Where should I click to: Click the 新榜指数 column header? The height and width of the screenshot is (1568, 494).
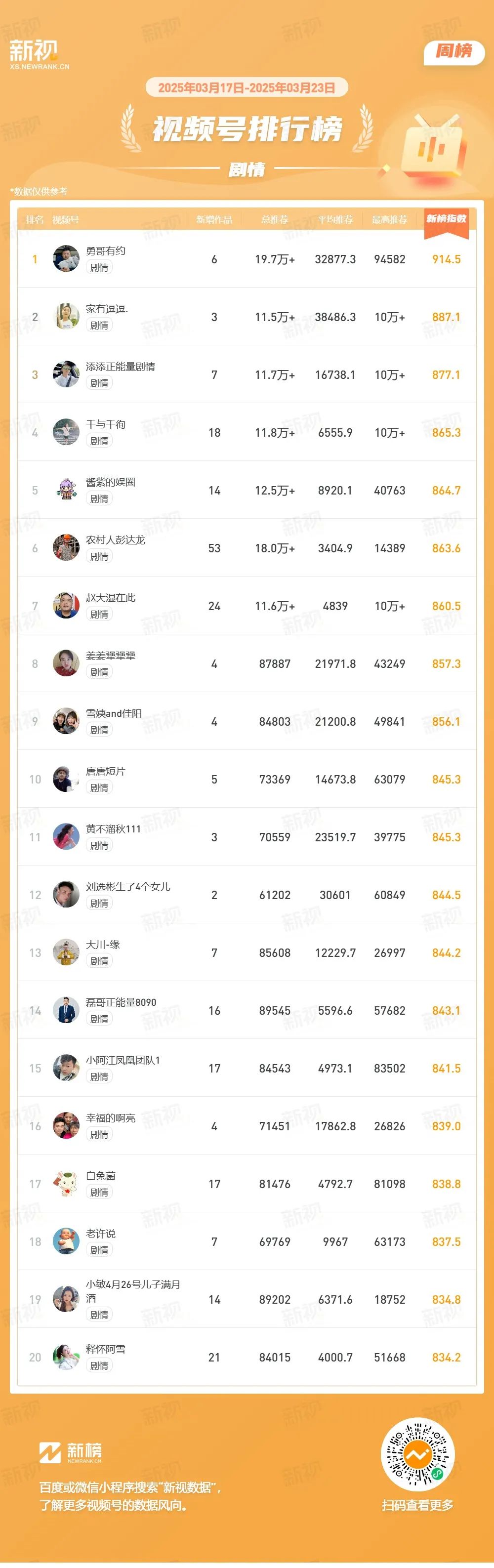pyautogui.click(x=446, y=219)
